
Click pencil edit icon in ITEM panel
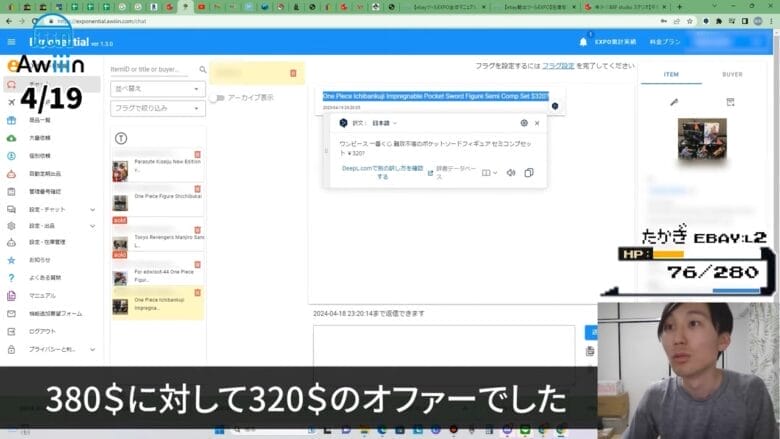pyautogui.click(x=674, y=102)
